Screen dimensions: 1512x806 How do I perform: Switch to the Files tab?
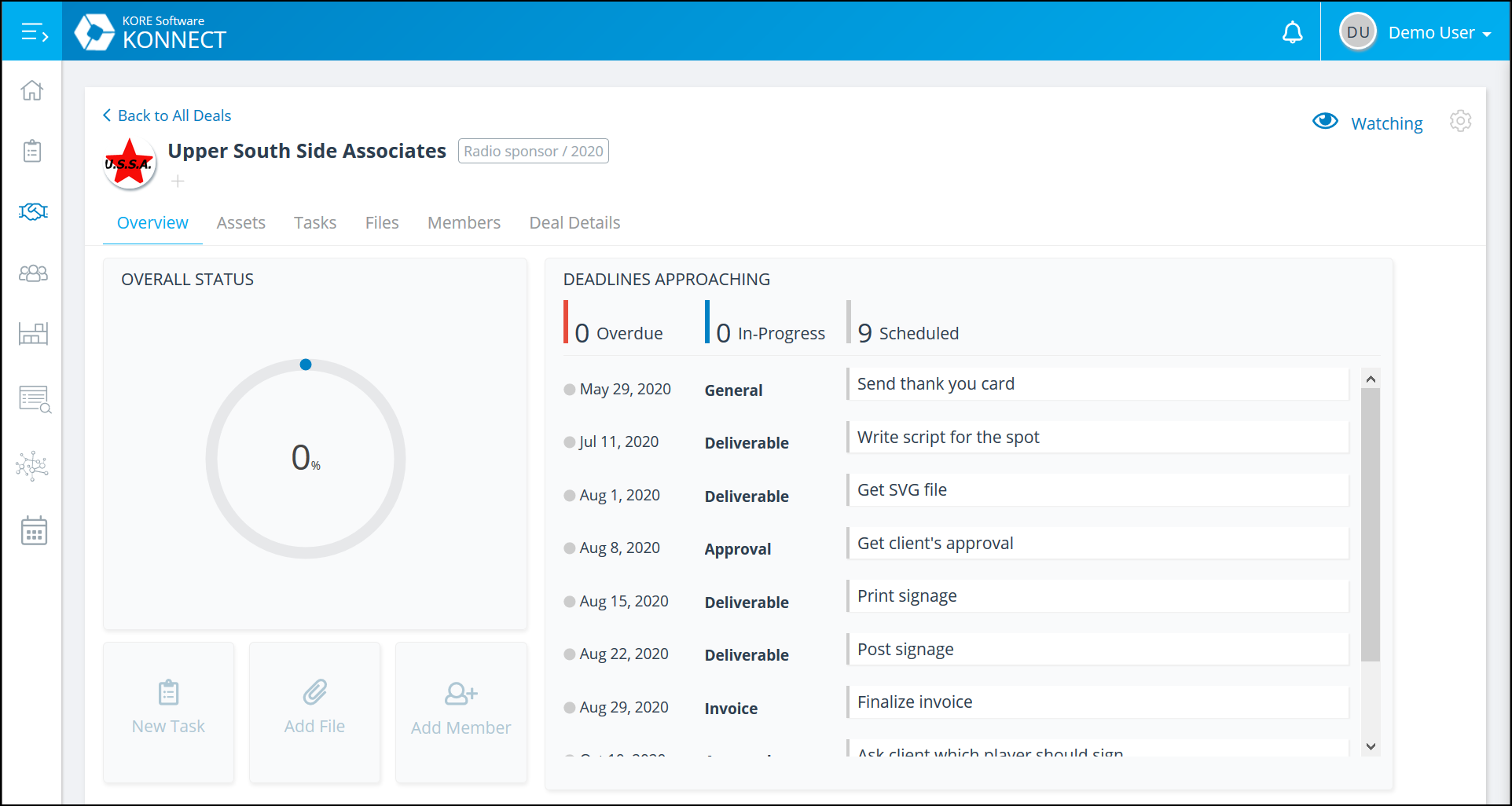click(382, 223)
